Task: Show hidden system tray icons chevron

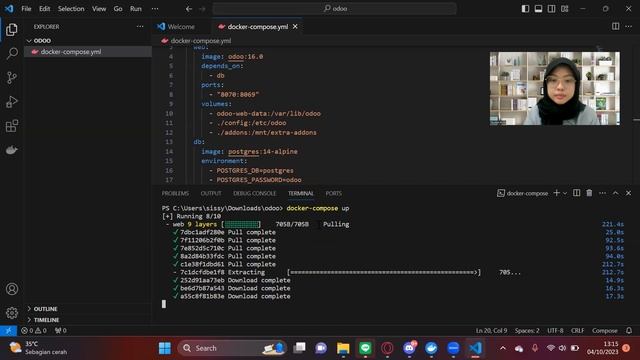Action: 503,348
